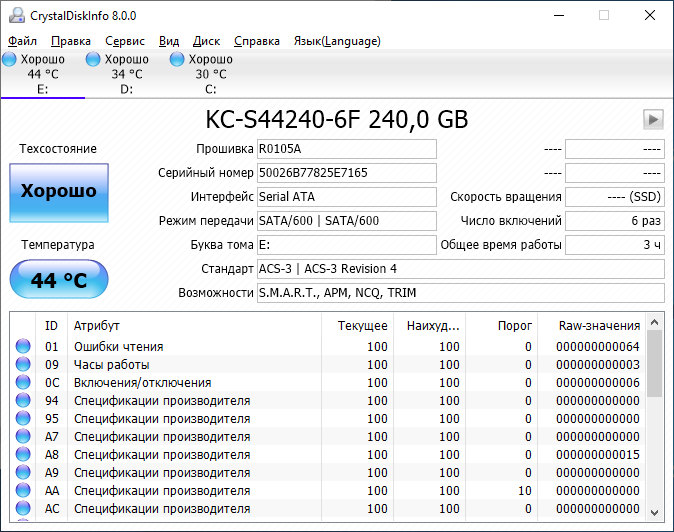Minimize the CrystalDiskInfo window
This screenshot has height=532, width=674.
[x=559, y=15]
